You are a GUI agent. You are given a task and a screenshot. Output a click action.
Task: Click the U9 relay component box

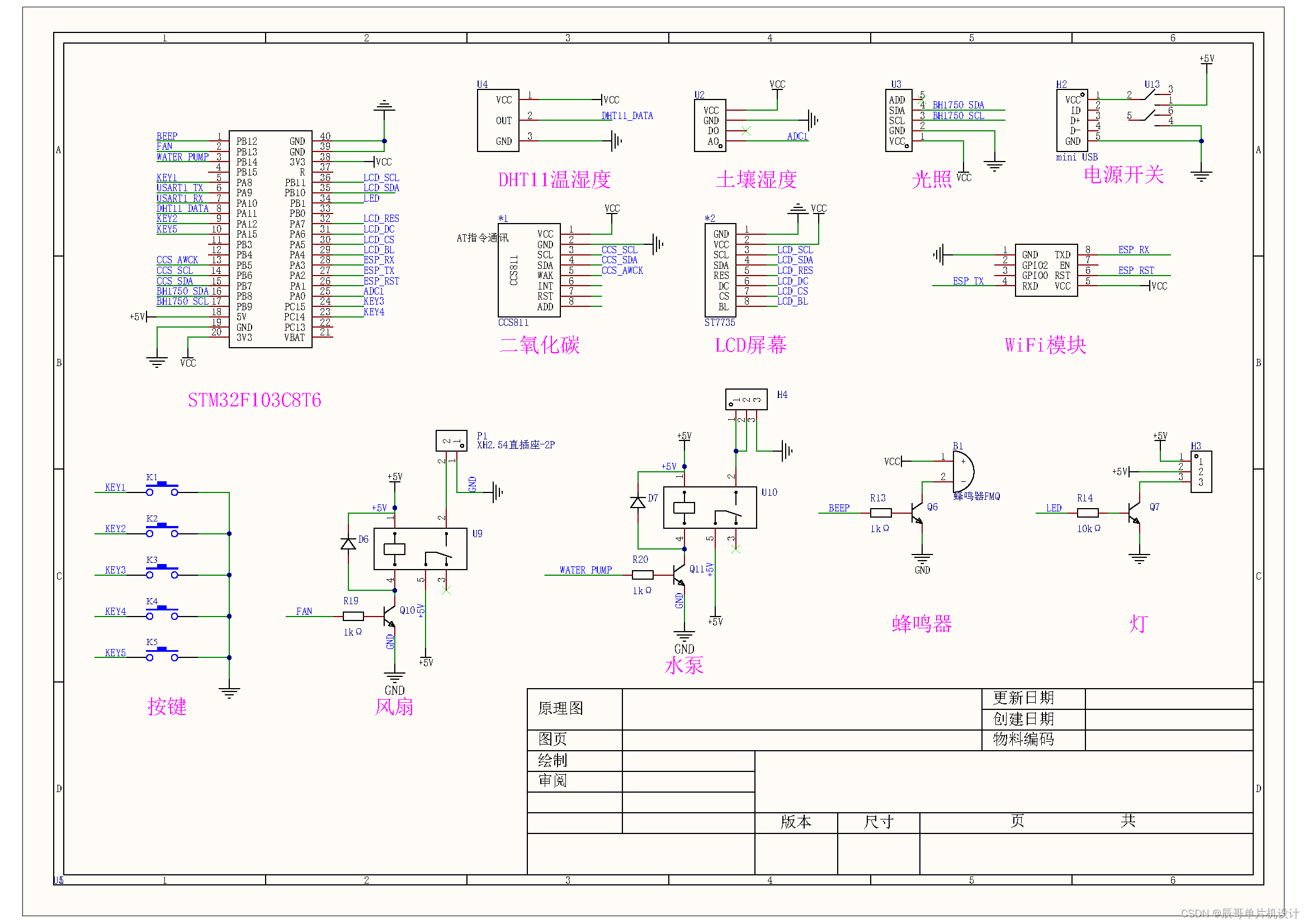coord(420,549)
